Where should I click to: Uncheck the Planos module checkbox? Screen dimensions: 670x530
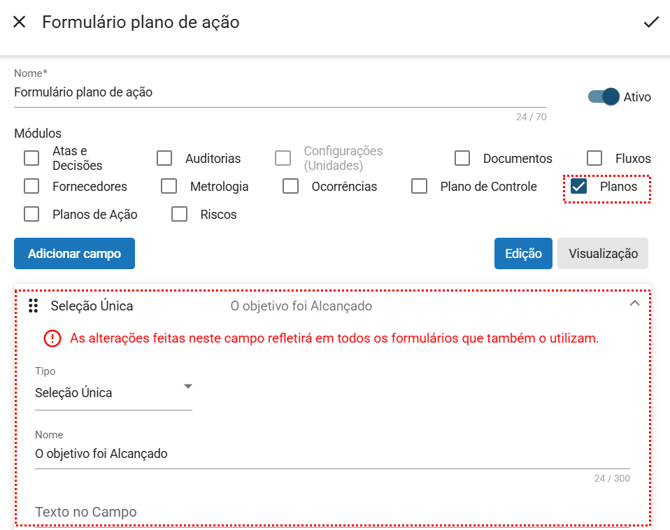(x=578, y=186)
